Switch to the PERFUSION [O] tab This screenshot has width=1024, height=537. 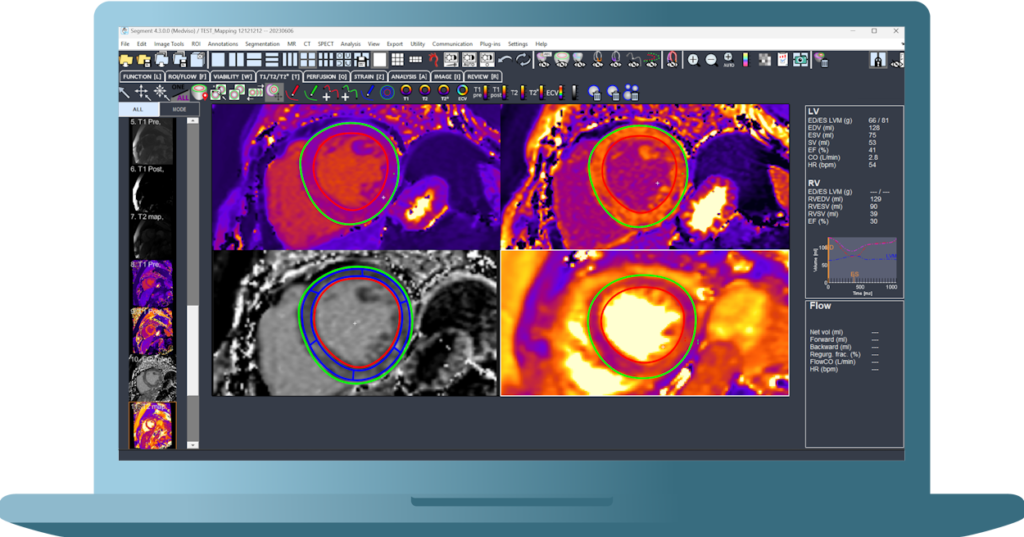coord(326,76)
